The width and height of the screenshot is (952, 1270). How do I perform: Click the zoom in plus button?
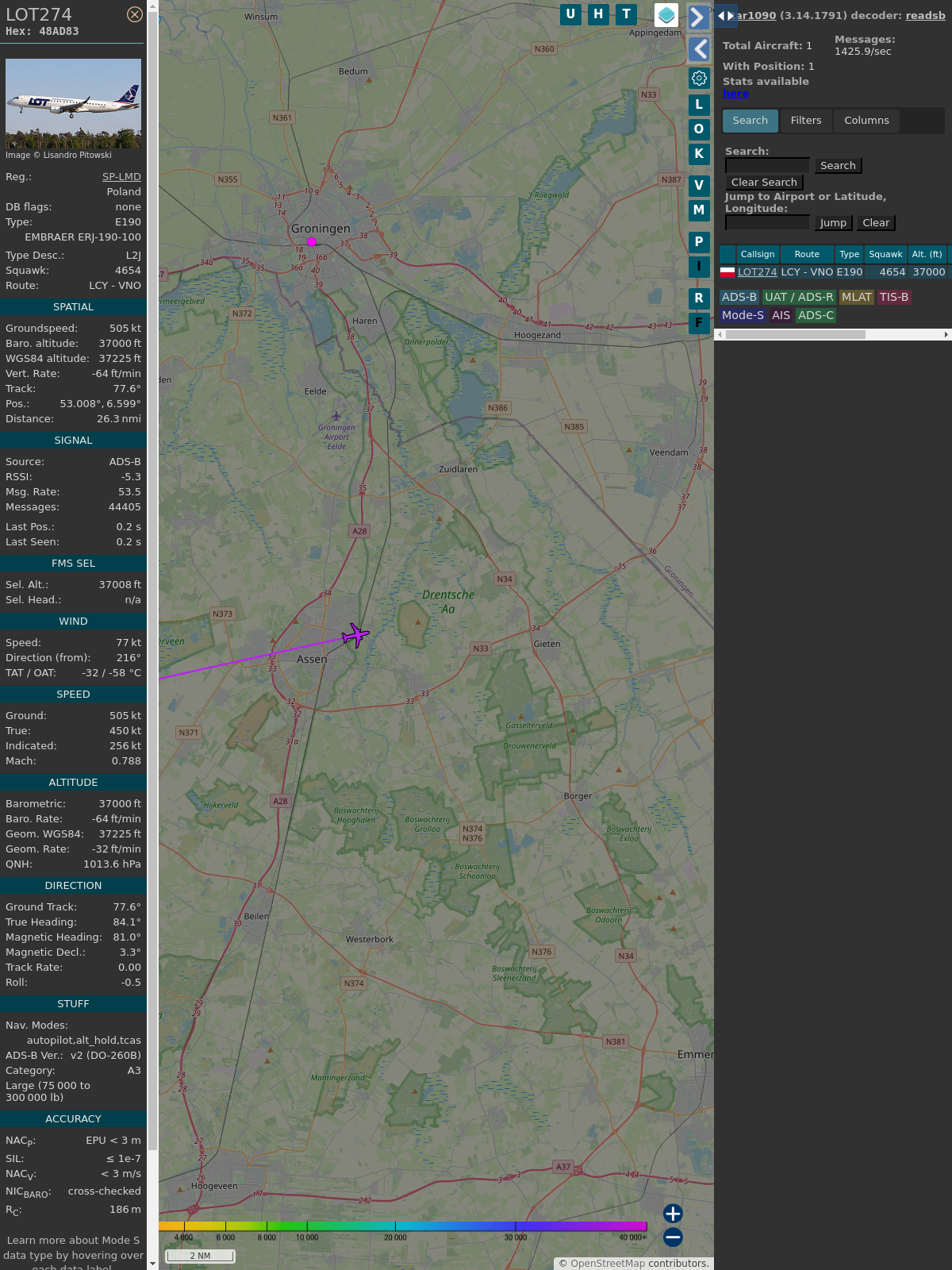673,1213
